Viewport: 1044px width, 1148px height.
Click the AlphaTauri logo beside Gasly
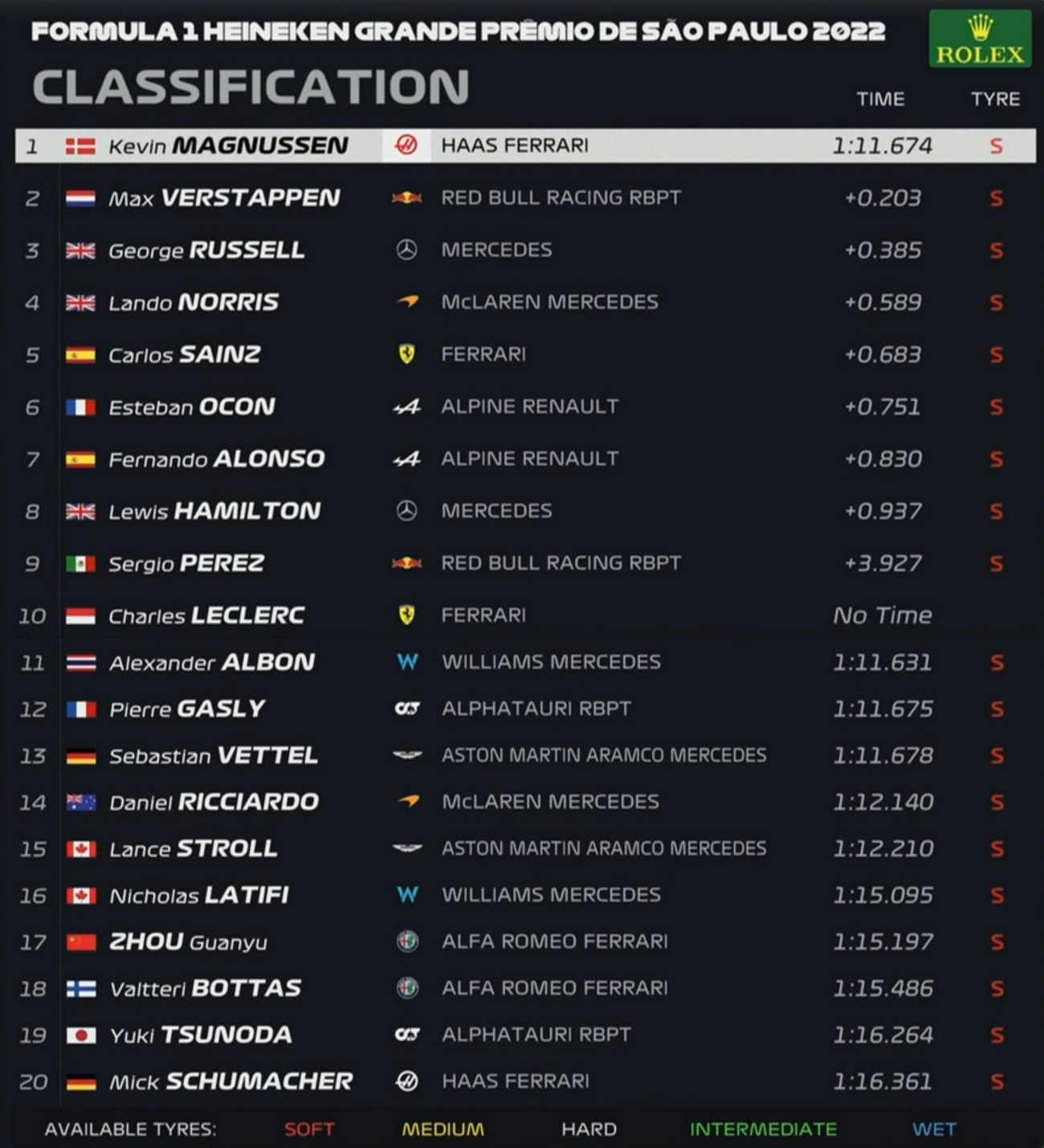click(x=407, y=709)
